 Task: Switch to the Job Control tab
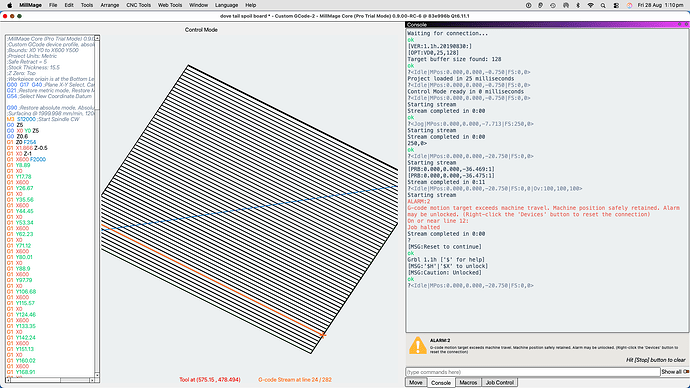click(499, 382)
